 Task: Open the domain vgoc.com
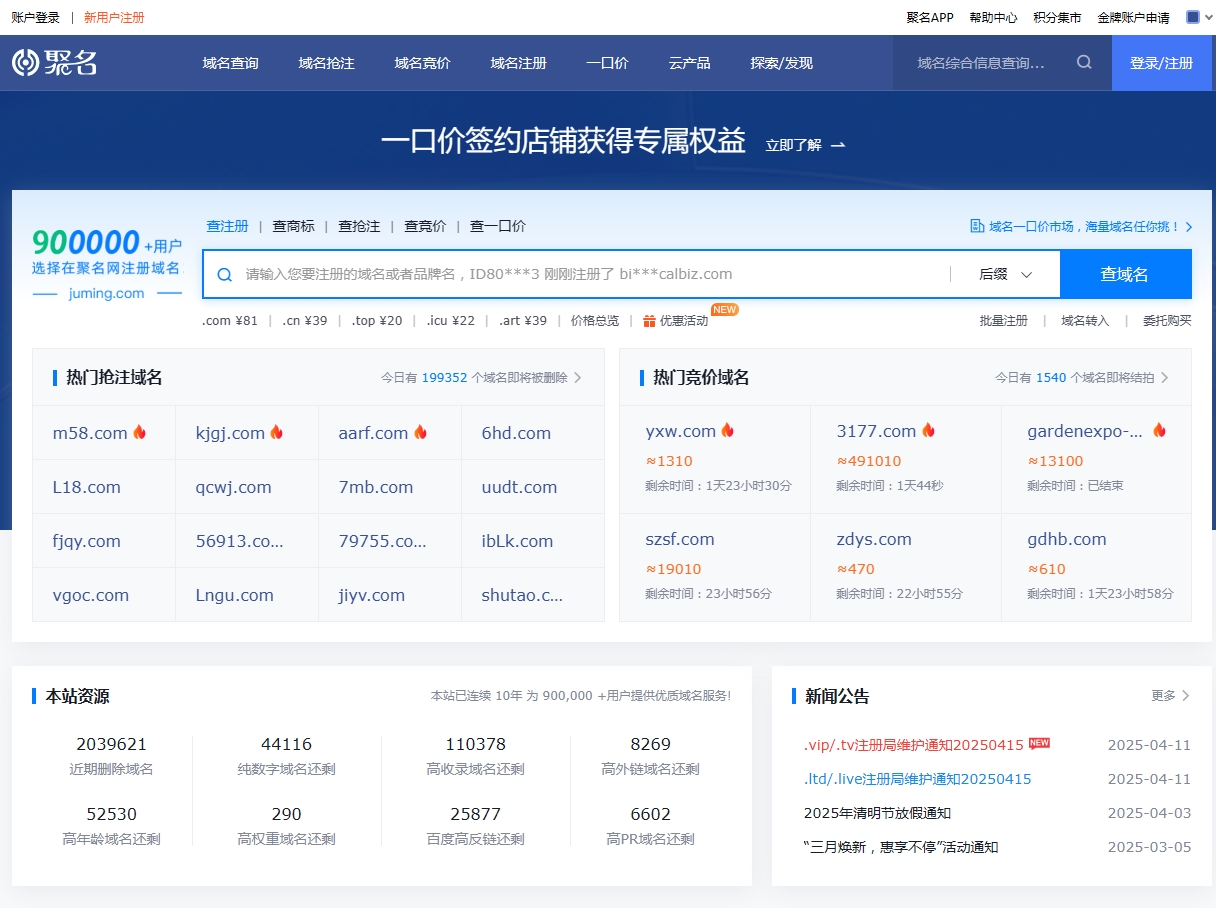(91, 595)
